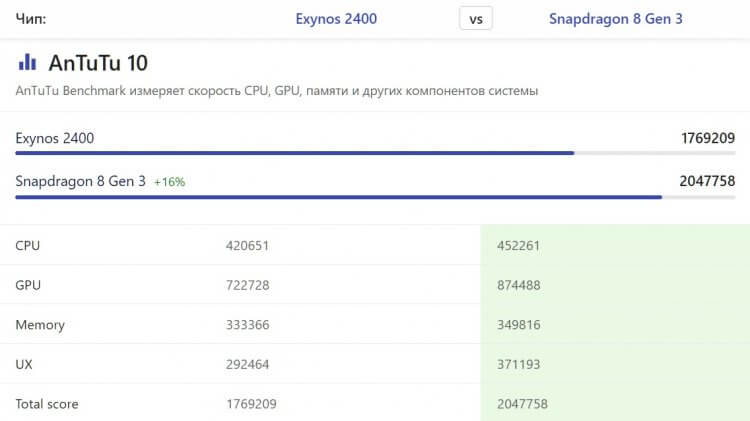Click the UX value 292464

coord(247,365)
